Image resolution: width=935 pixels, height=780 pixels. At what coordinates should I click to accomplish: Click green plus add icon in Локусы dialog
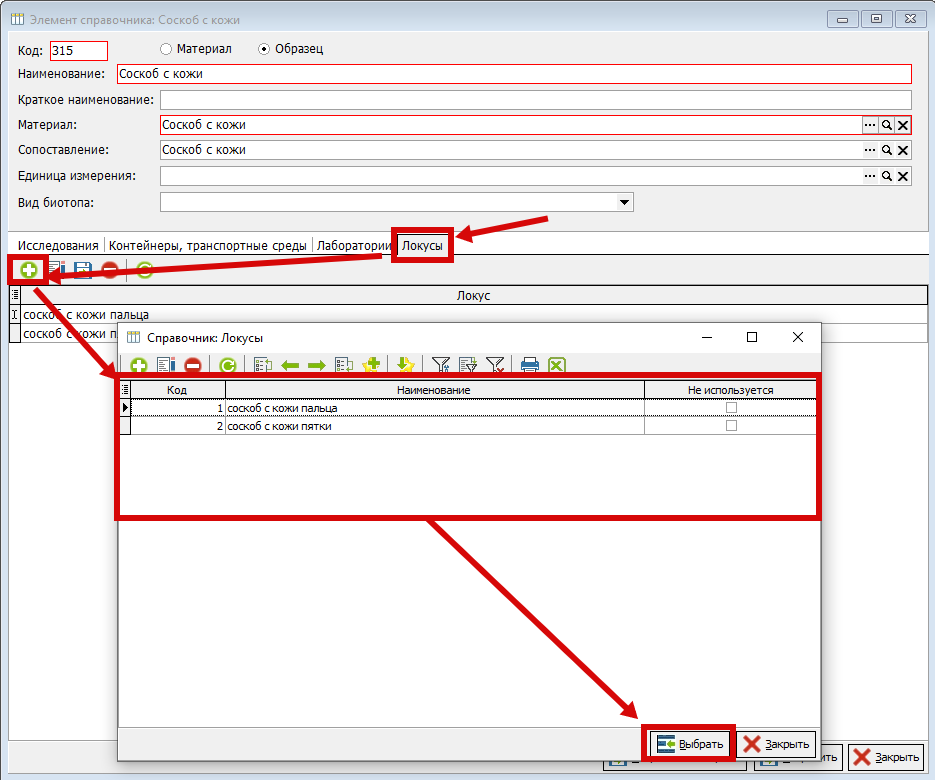pos(139,366)
